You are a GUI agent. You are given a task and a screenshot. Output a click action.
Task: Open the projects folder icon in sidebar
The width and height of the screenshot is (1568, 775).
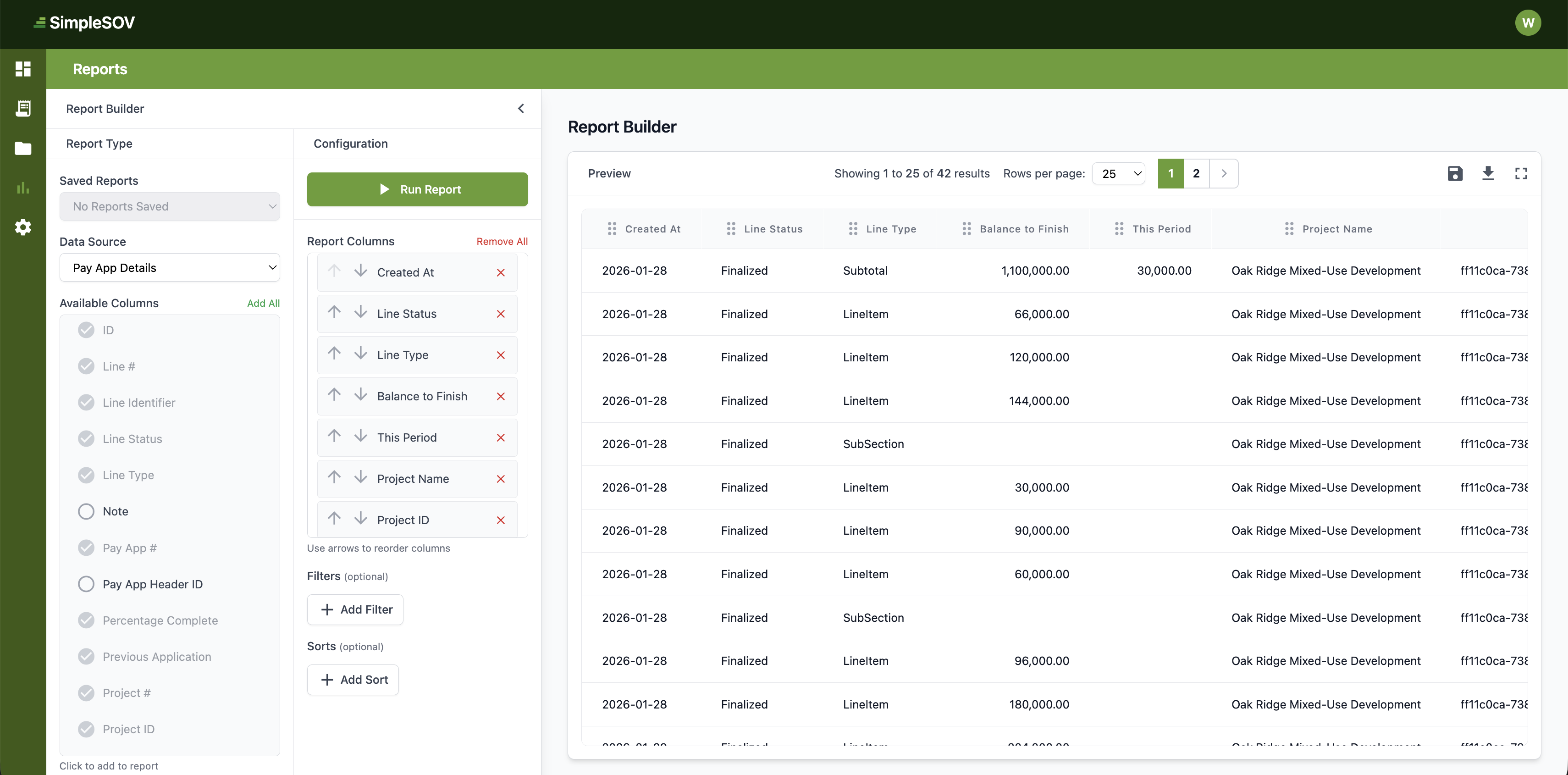coord(22,148)
